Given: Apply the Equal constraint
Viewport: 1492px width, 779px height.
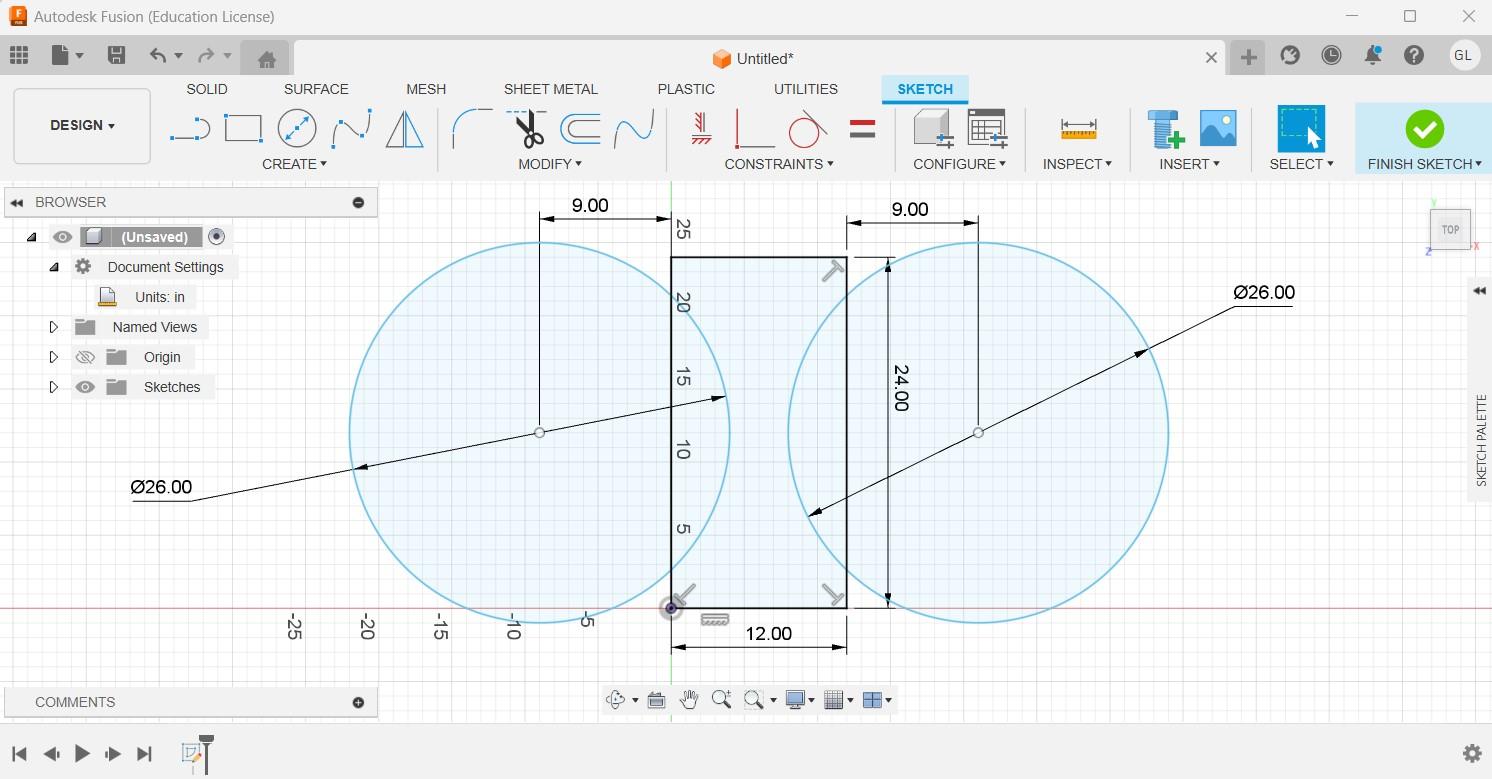Looking at the screenshot, I should pos(862,129).
